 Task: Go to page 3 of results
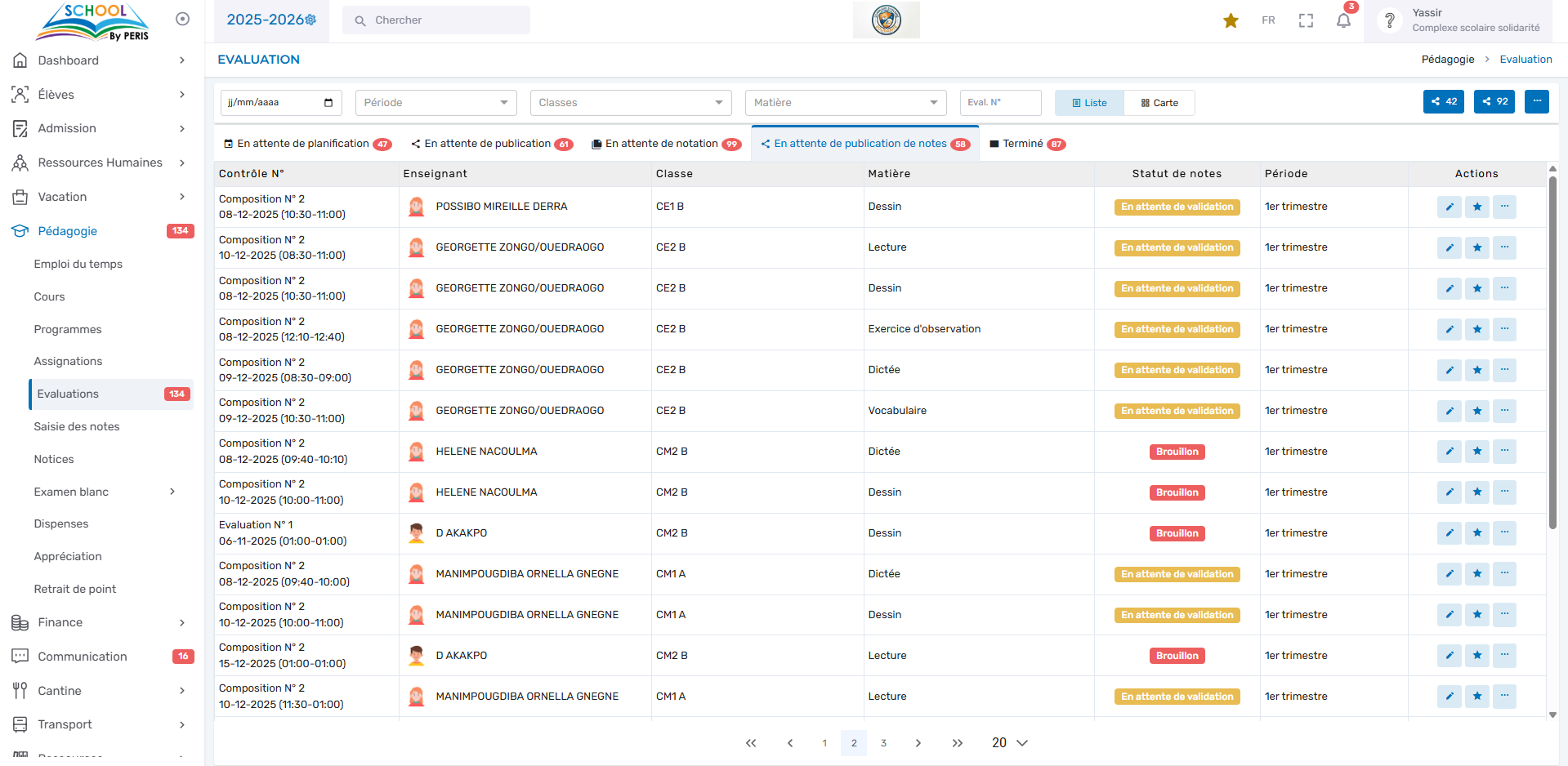[883, 743]
